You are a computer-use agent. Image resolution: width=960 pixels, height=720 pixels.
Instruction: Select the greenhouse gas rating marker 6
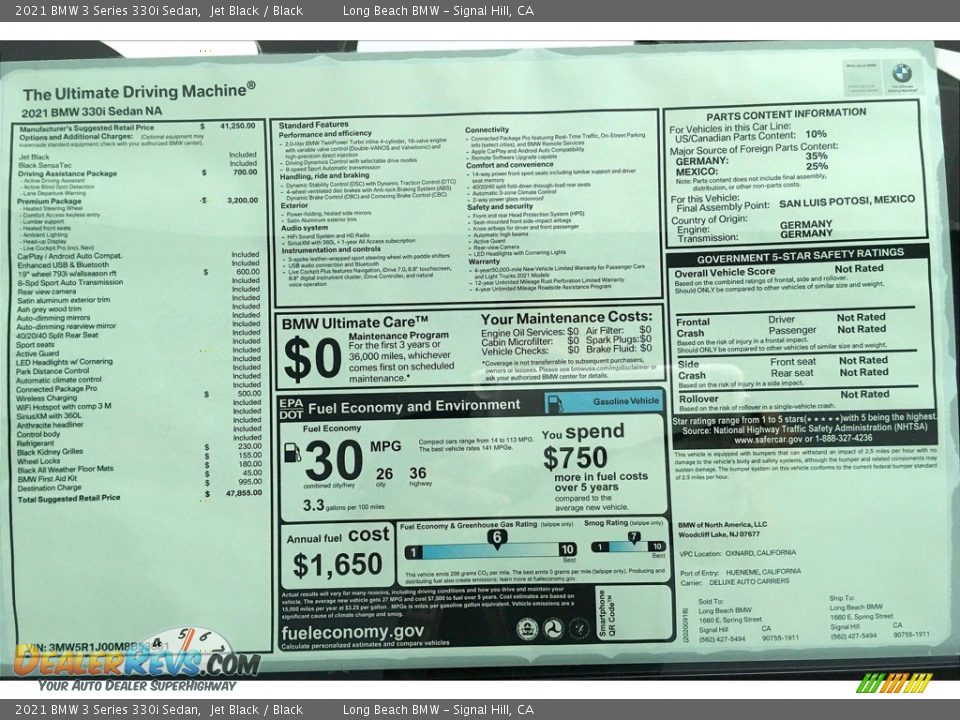[497, 538]
